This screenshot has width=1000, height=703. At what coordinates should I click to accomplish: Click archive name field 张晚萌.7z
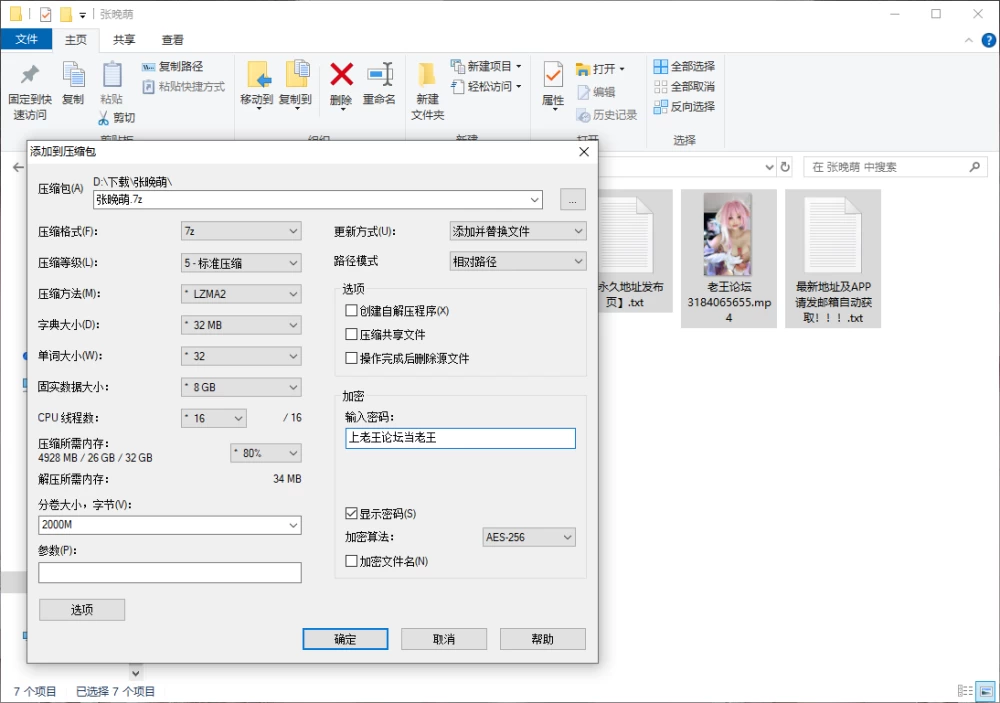(x=318, y=200)
